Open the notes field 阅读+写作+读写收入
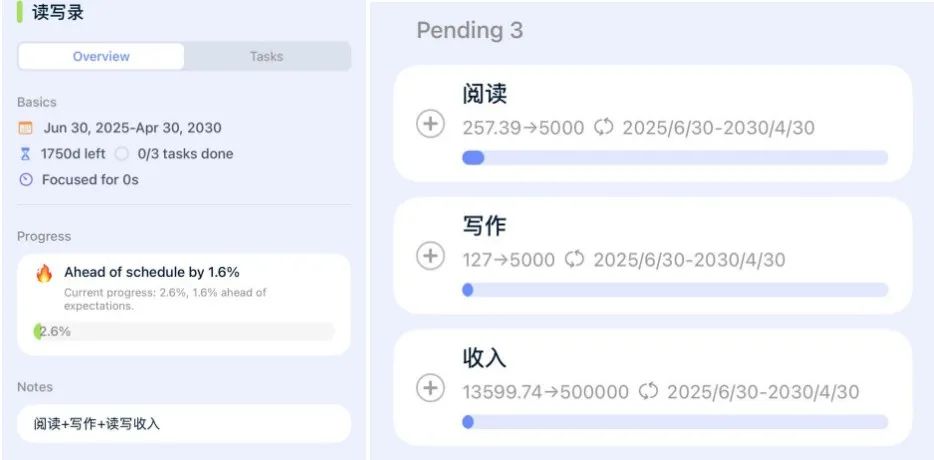Screen dimensions: 934x460 click(x=184, y=424)
